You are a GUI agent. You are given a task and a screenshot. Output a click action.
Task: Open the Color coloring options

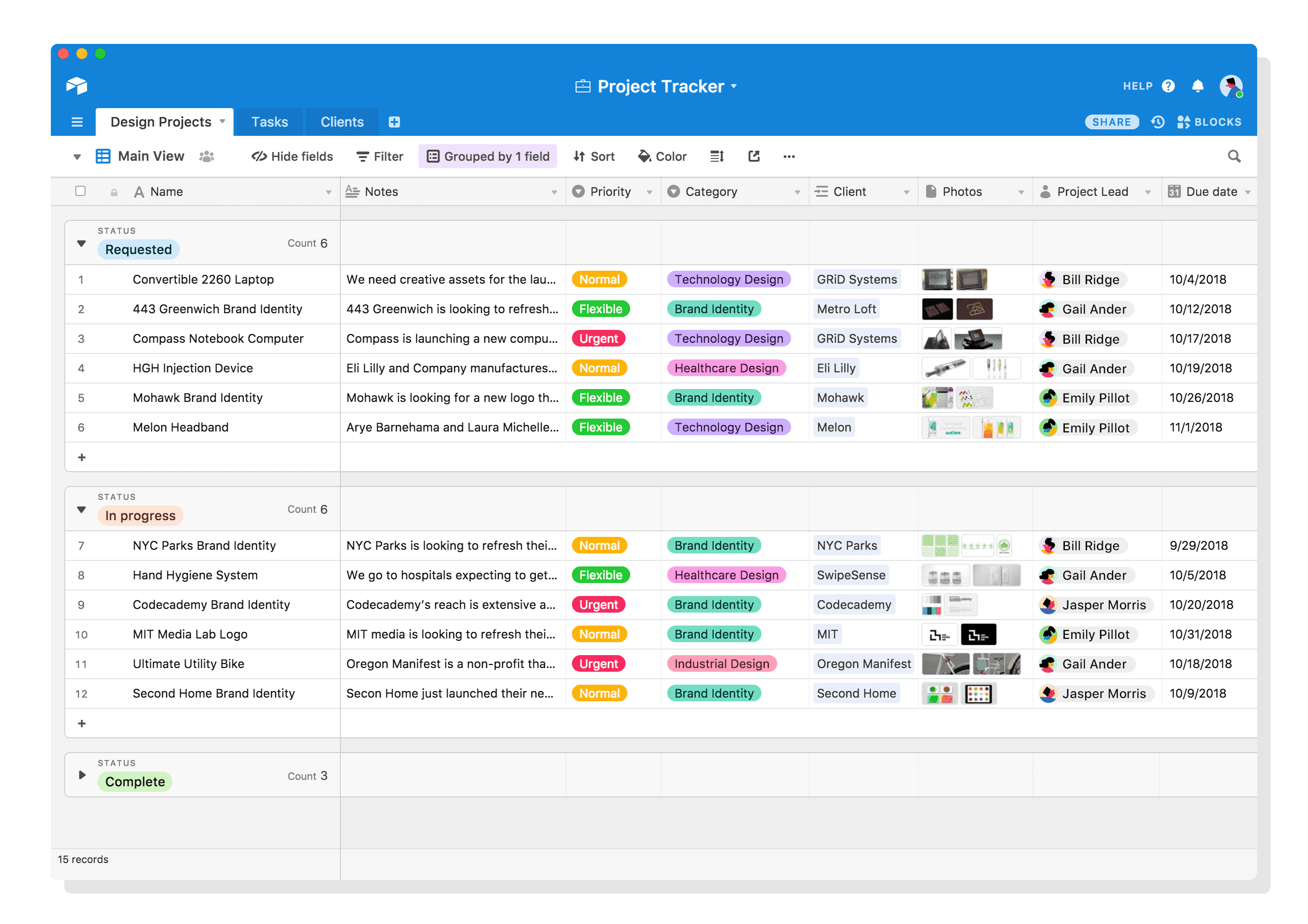tap(662, 156)
